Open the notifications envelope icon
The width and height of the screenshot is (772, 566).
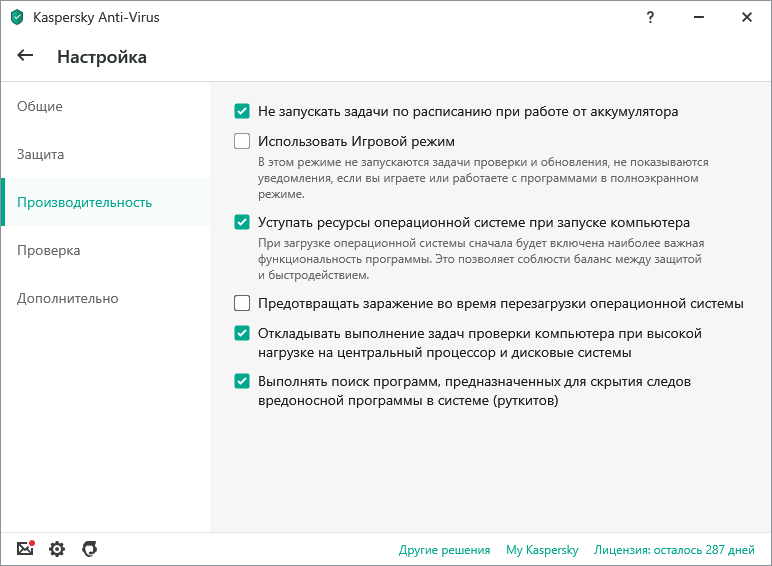click(x=25, y=548)
